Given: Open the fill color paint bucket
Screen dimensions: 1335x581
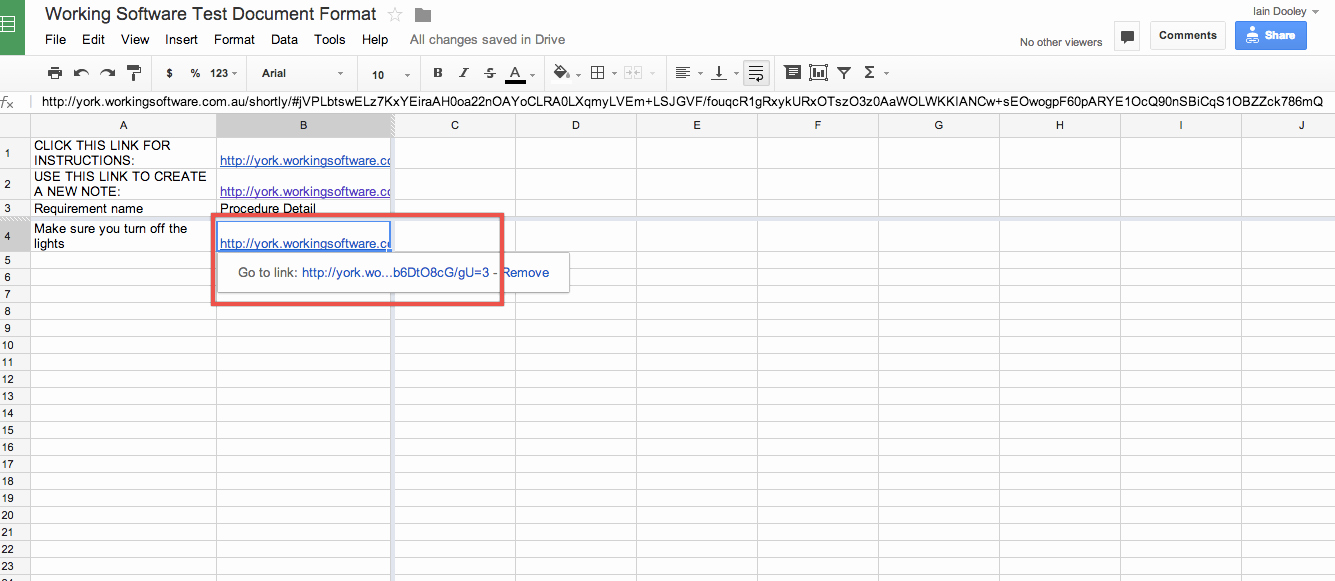Looking at the screenshot, I should click(560, 73).
